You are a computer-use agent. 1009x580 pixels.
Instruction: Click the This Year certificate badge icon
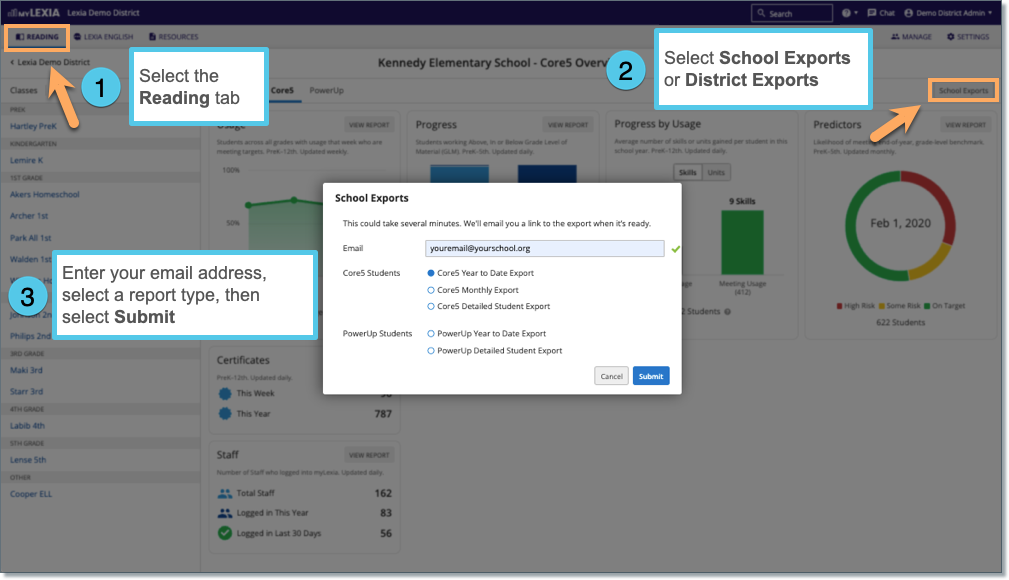tap(225, 414)
